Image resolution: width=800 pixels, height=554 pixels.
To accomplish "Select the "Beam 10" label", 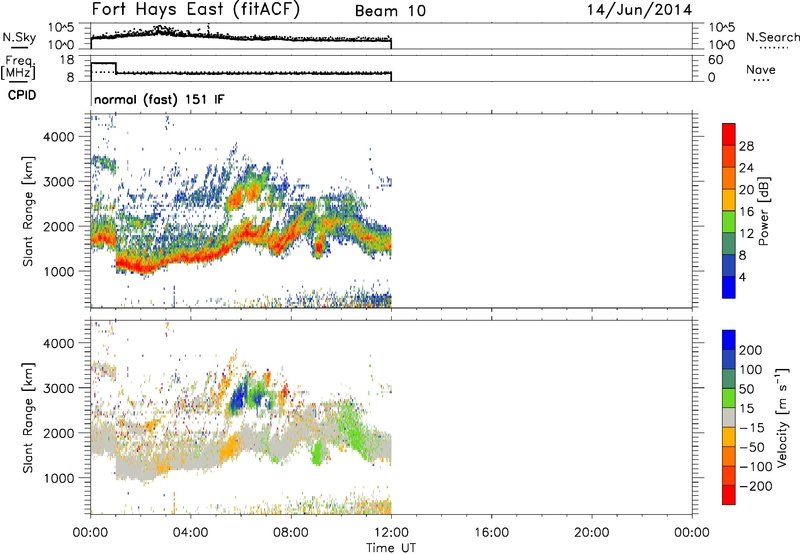I will [x=390, y=11].
